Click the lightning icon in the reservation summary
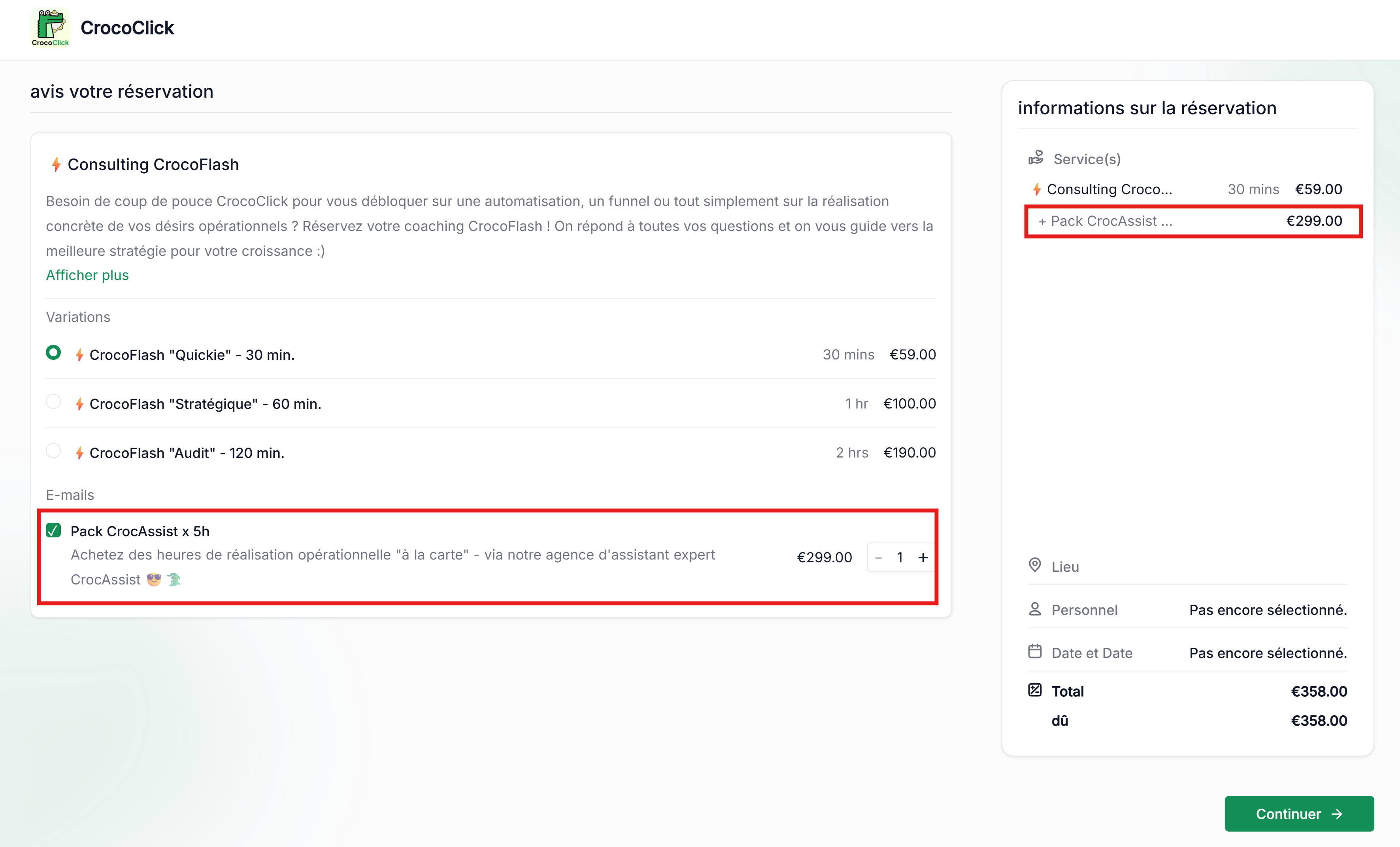This screenshot has width=1400, height=847. (1037, 189)
